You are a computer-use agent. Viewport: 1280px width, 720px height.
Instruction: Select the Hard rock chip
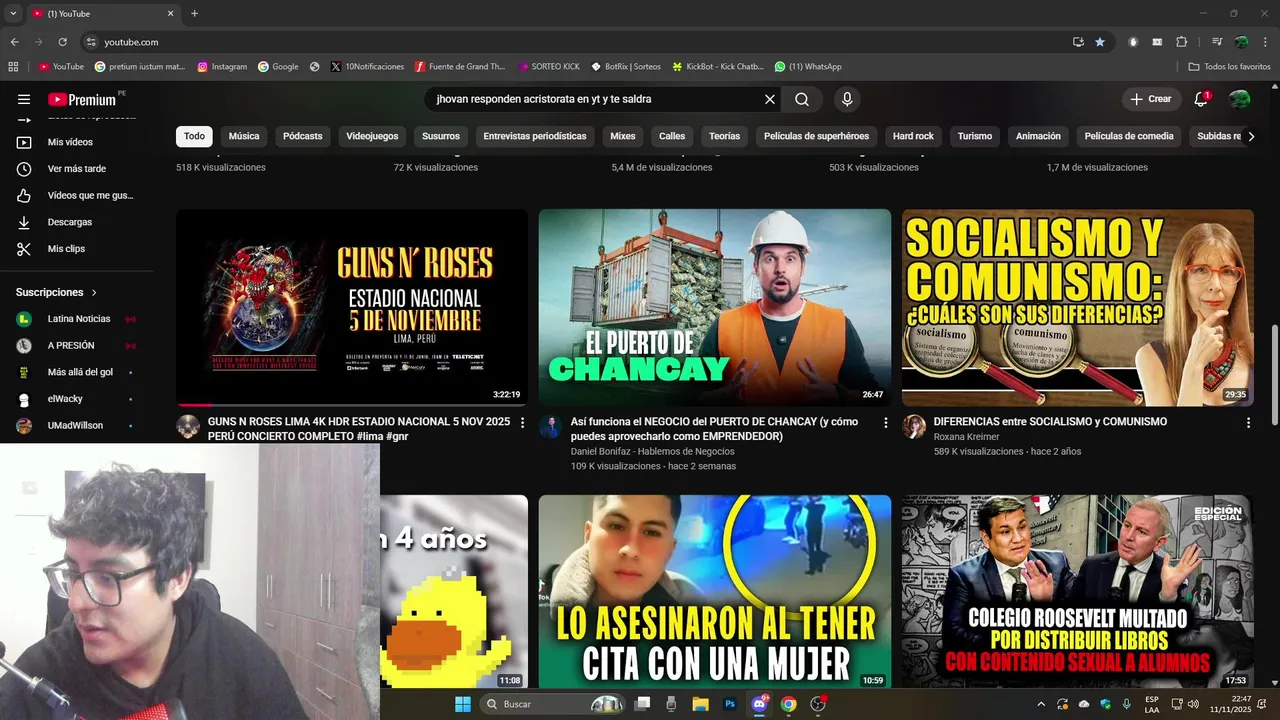[x=913, y=136]
